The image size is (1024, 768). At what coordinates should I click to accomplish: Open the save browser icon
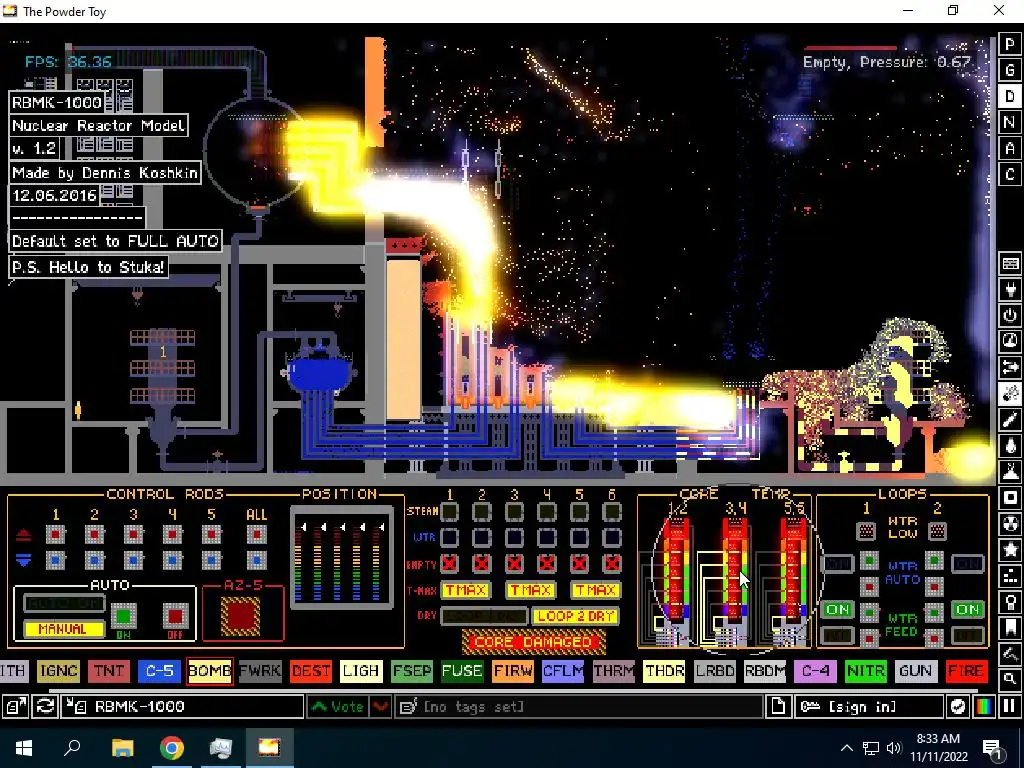click(14, 707)
